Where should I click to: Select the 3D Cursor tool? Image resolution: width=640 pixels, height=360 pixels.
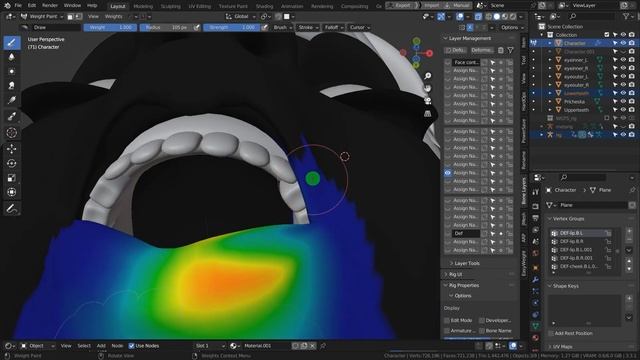coord(12,133)
